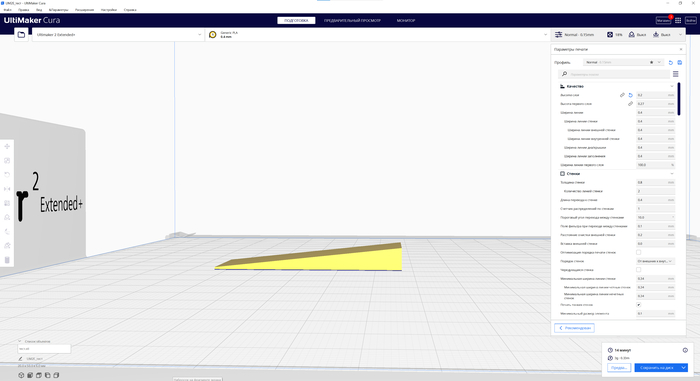Viewport: 700px width, 381px height.
Task: Click material spool icon Generic PLA
Action: (212, 34)
